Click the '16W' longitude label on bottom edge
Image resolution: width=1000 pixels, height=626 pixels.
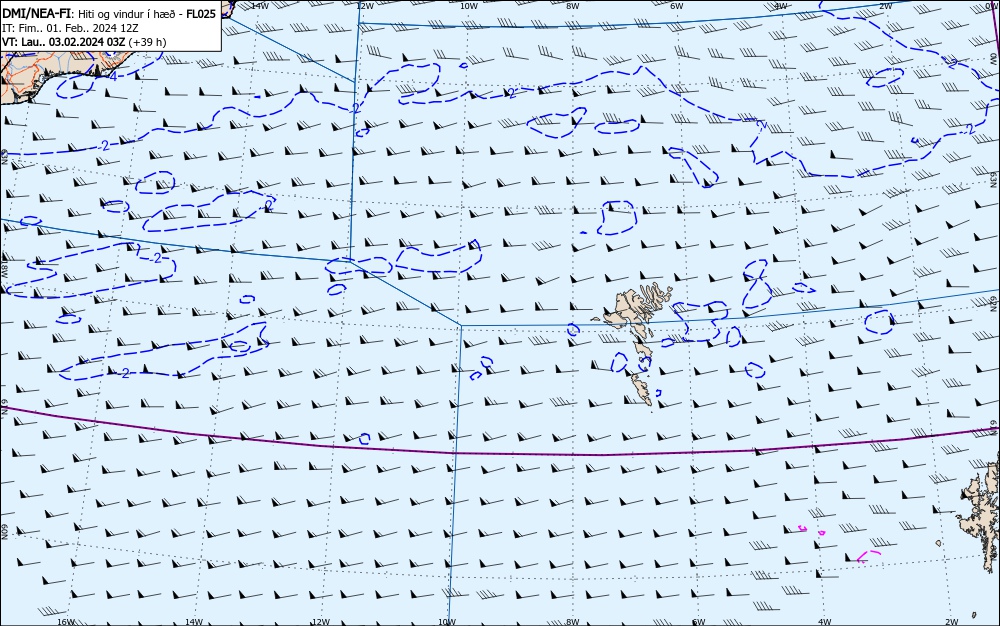click(x=66, y=622)
